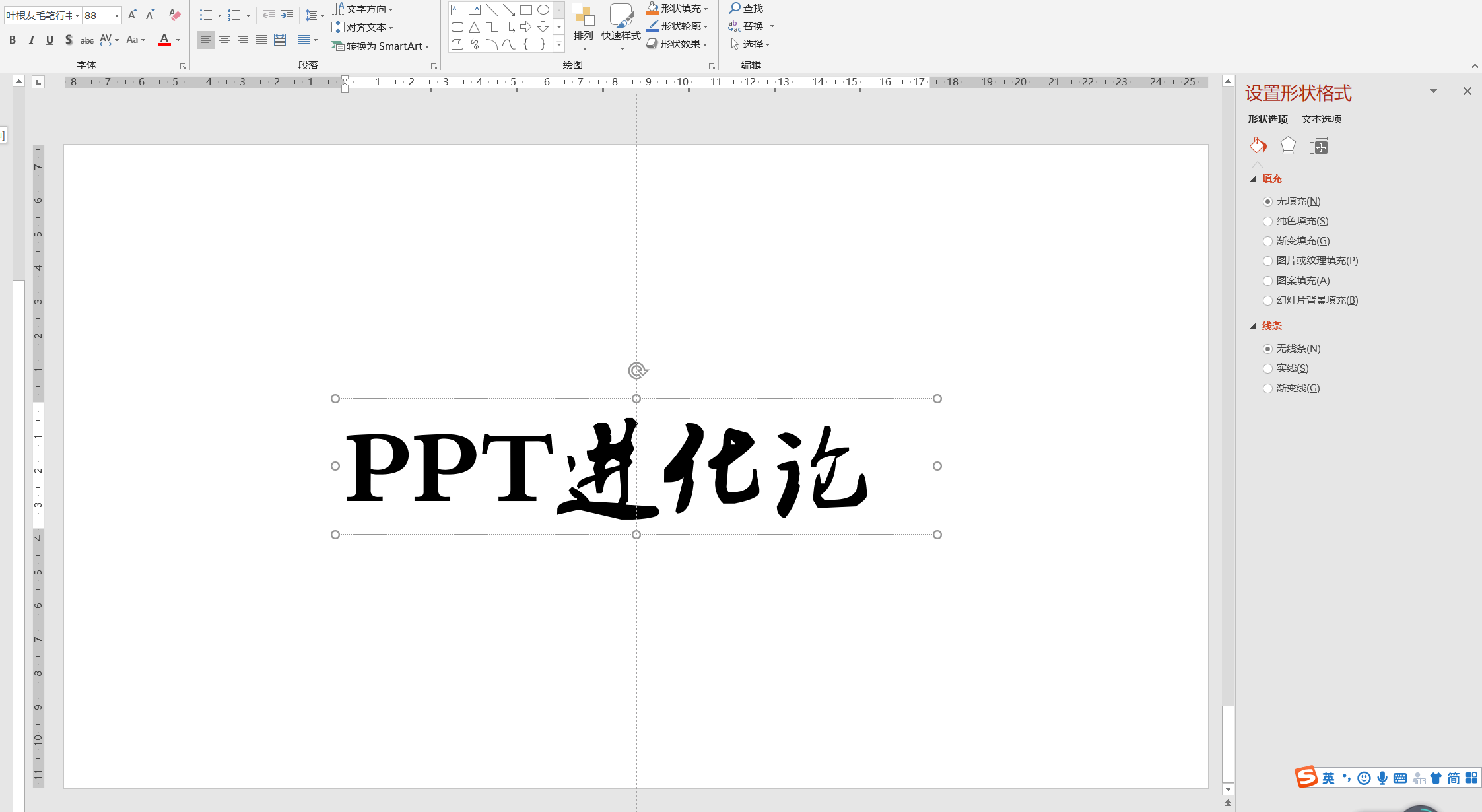Viewport: 1482px width, 812px height.
Task: Select gradient line 渐变线
Action: pyautogui.click(x=1291, y=388)
